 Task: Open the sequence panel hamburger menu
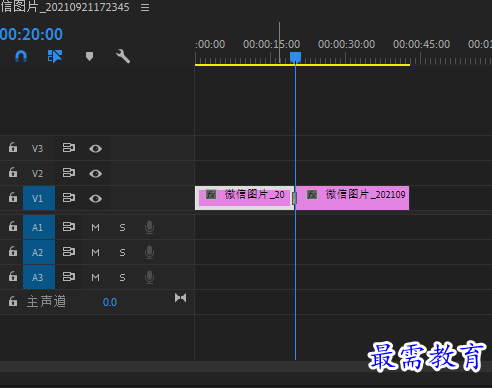145,7
